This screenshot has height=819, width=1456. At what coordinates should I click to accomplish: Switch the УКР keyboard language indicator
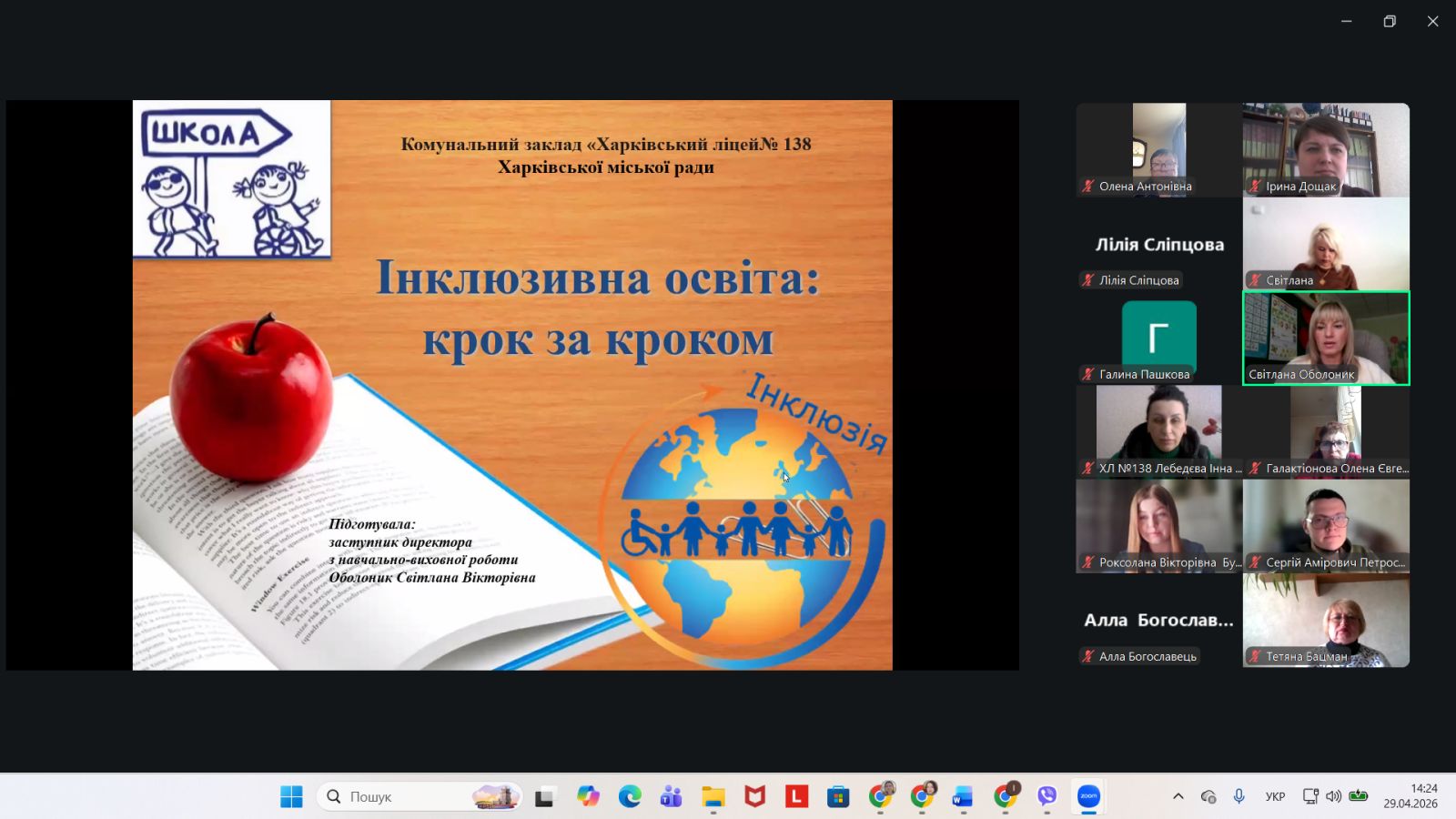[x=1275, y=796]
